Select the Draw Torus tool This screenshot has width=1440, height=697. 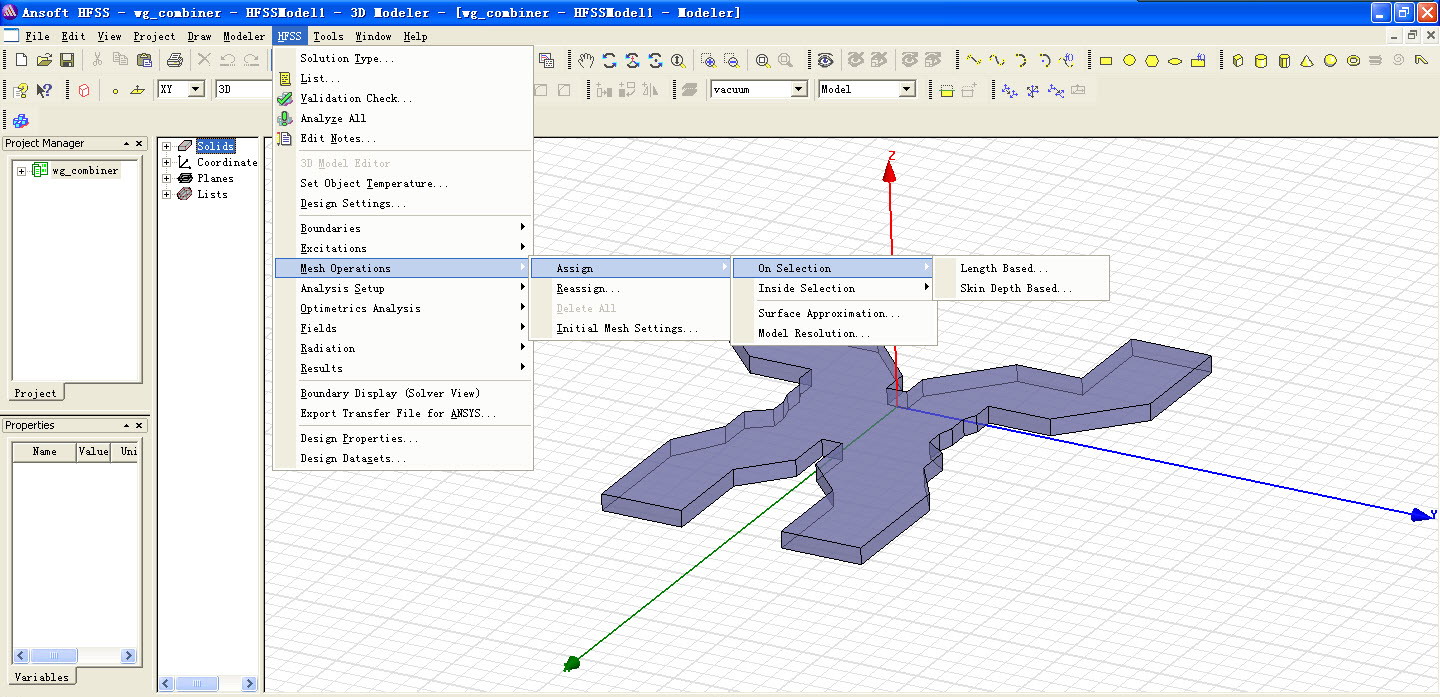(1353, 60)
